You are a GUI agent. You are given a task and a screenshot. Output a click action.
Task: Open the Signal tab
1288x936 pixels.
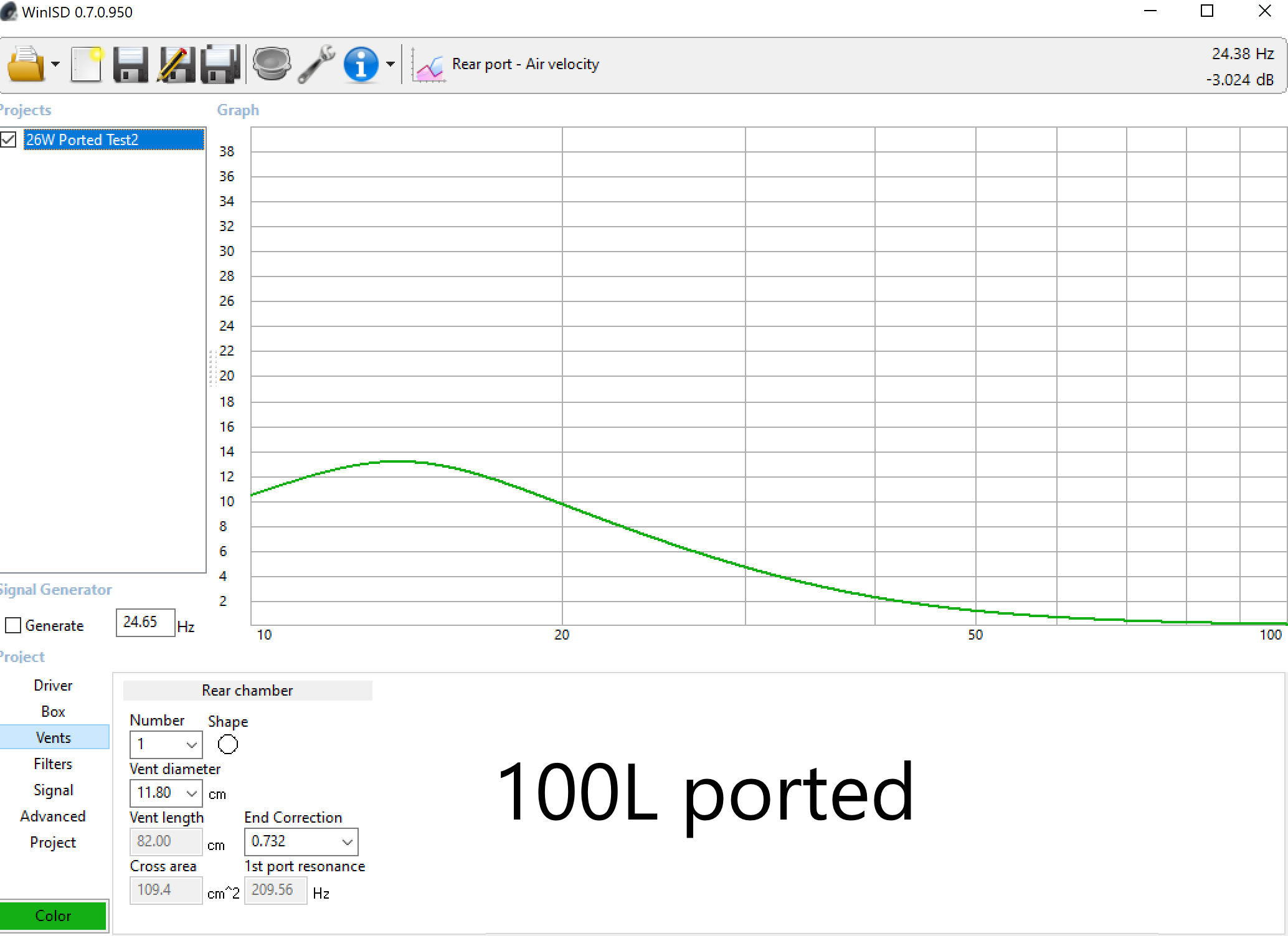click(x=53, y=790)
